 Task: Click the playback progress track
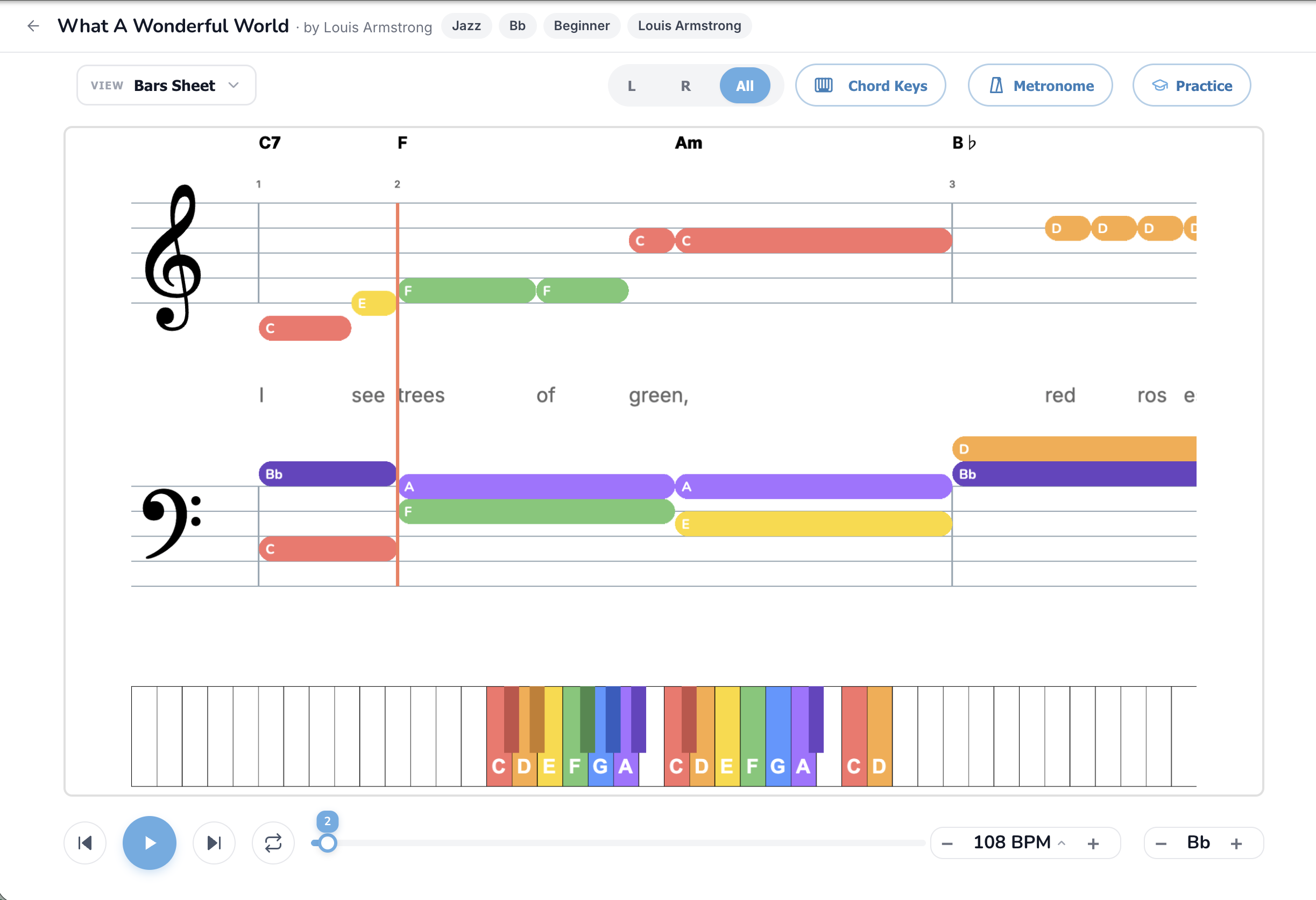pyautogui.click(x=618, y=843)
